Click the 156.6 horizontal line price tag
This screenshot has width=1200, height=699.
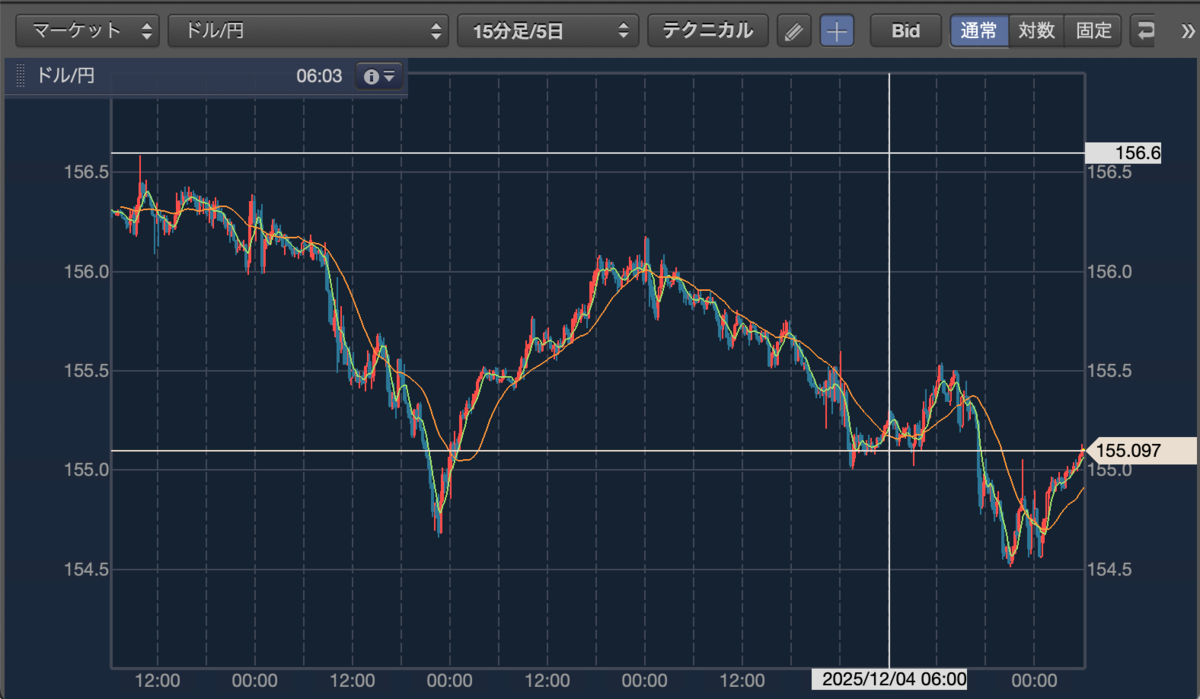pyautogui.click(x=1123, y=153)
